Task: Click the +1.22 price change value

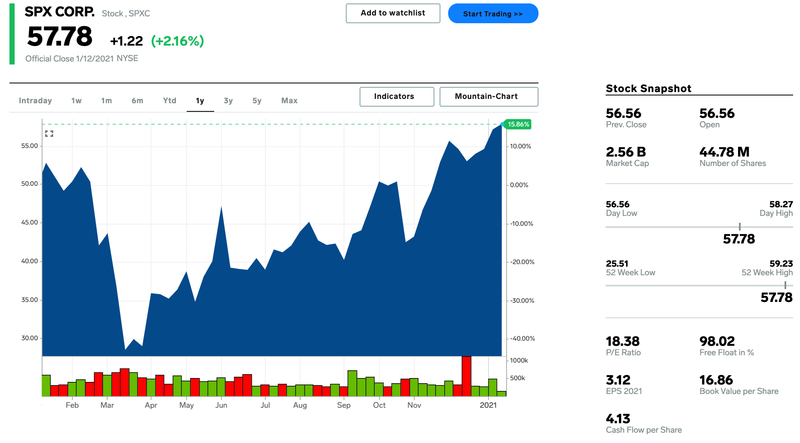Action: click(127, 41)
